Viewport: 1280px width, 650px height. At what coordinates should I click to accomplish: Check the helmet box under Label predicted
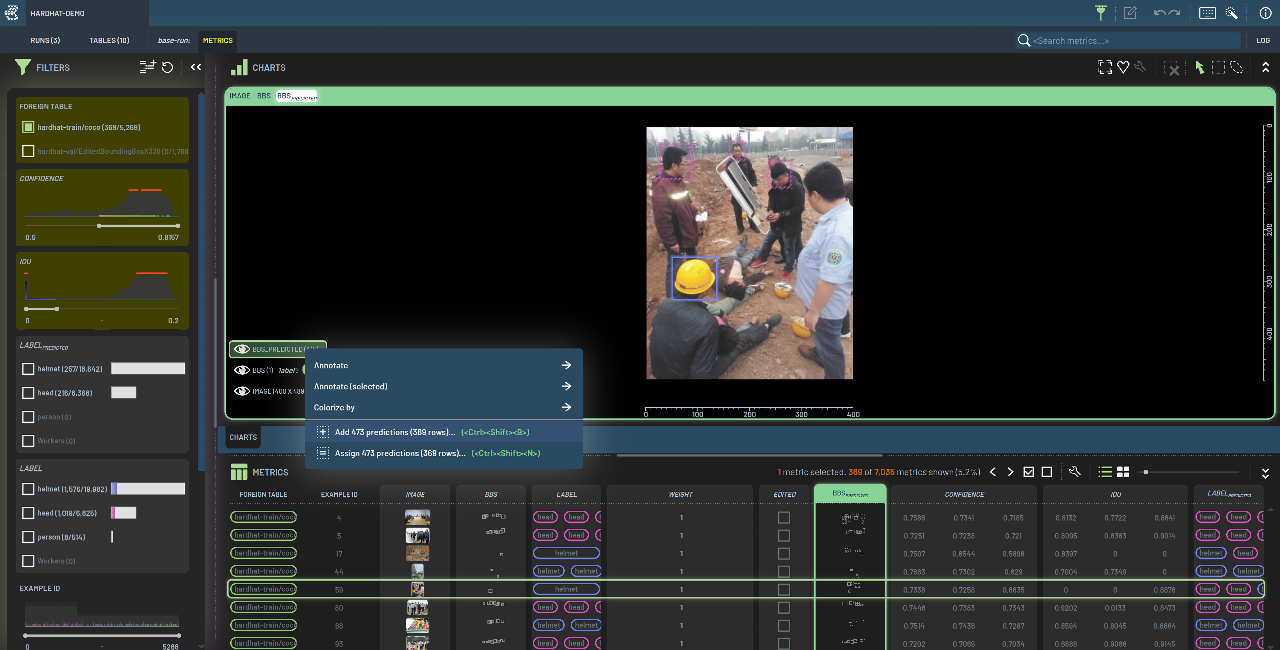(28, 369)
